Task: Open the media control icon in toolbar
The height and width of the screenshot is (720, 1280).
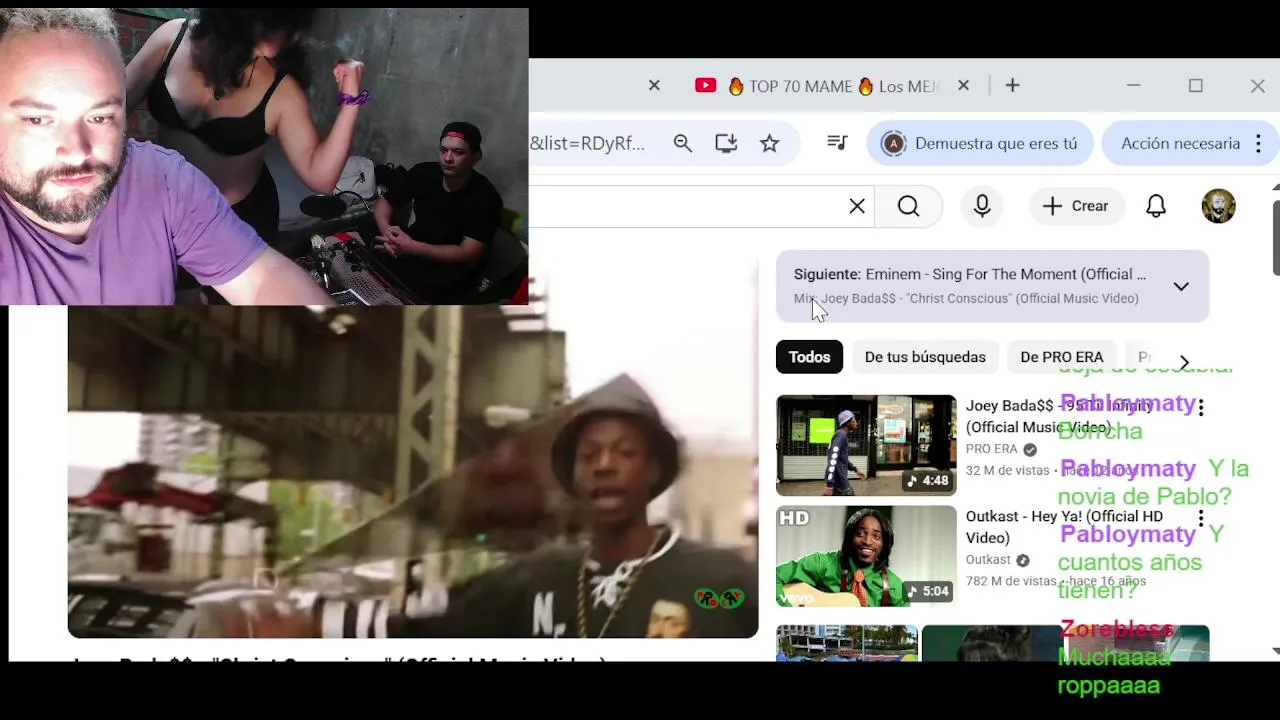Action: coord(838,143)
